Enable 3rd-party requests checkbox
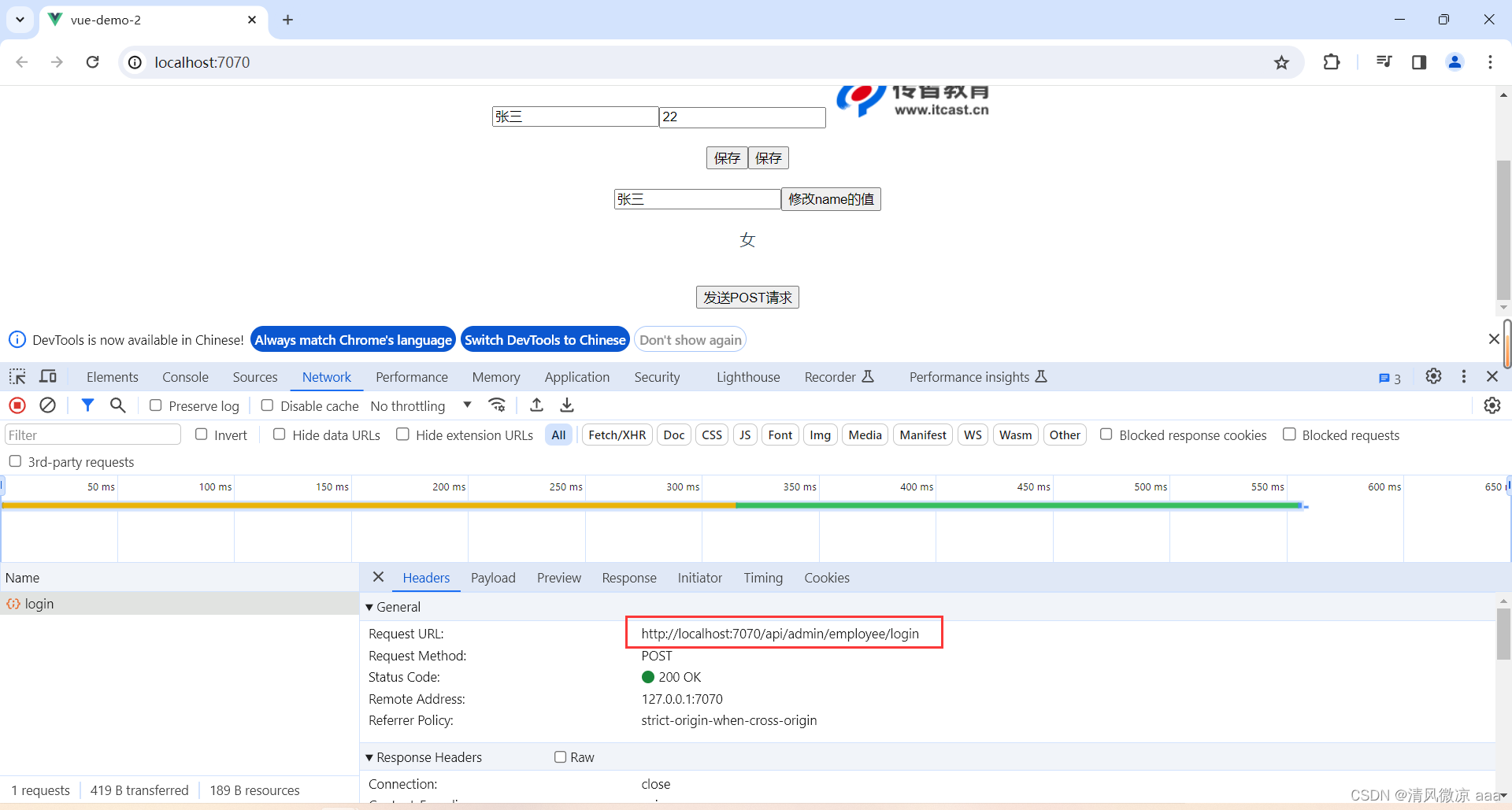 click(x=15, y=461)
